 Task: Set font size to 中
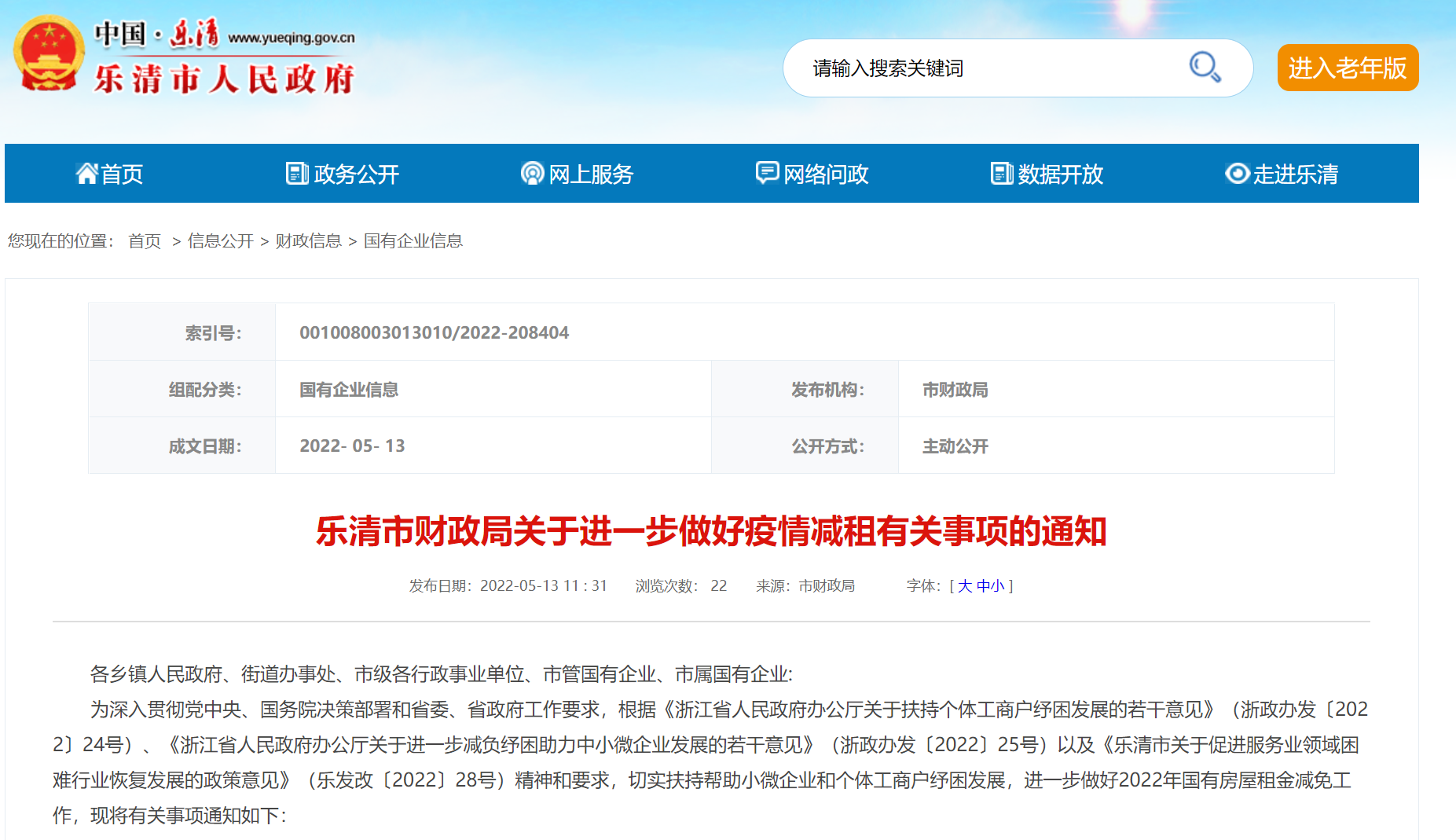pyautogui.click(x=983, y=586)
